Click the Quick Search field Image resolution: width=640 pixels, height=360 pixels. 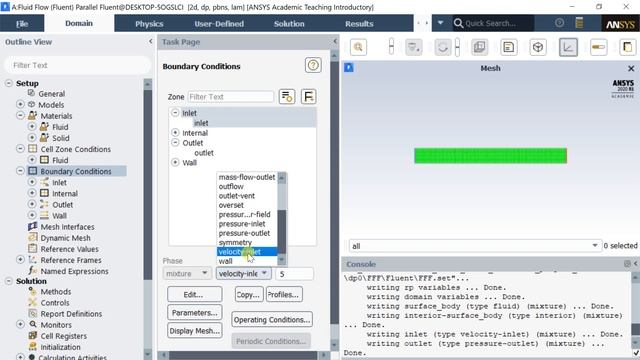point(492,24)
